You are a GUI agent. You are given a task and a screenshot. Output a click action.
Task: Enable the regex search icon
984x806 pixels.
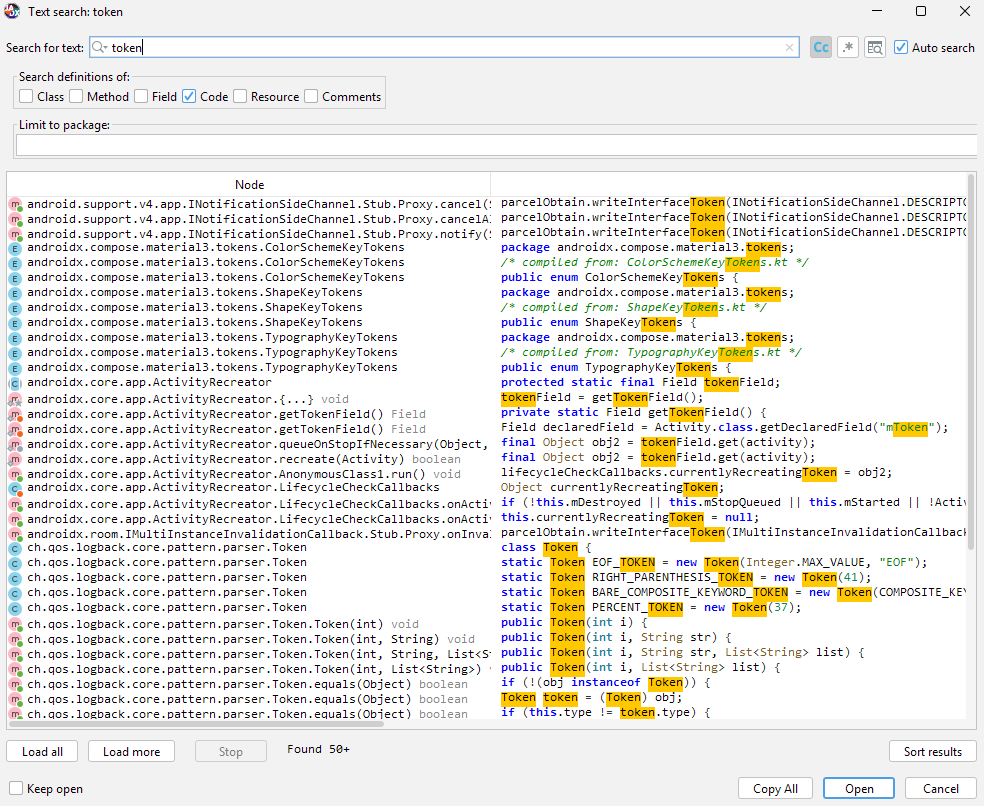click(848, 47)
